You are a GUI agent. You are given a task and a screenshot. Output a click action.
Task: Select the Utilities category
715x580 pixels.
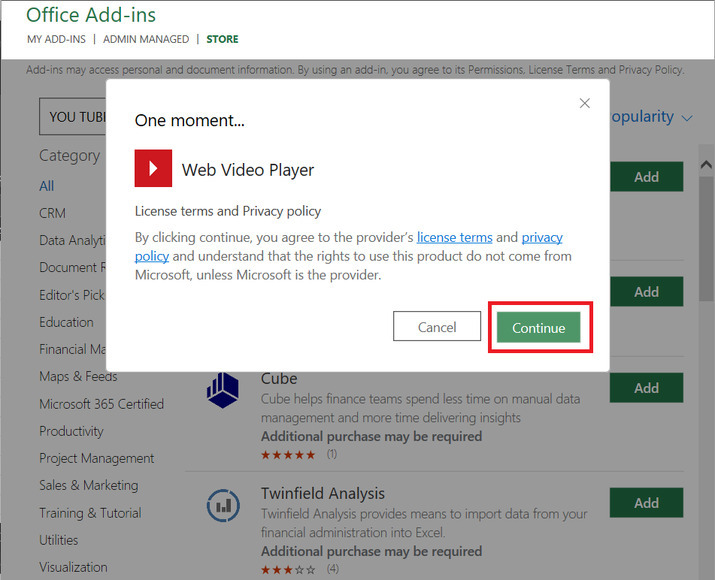(59, 540)
